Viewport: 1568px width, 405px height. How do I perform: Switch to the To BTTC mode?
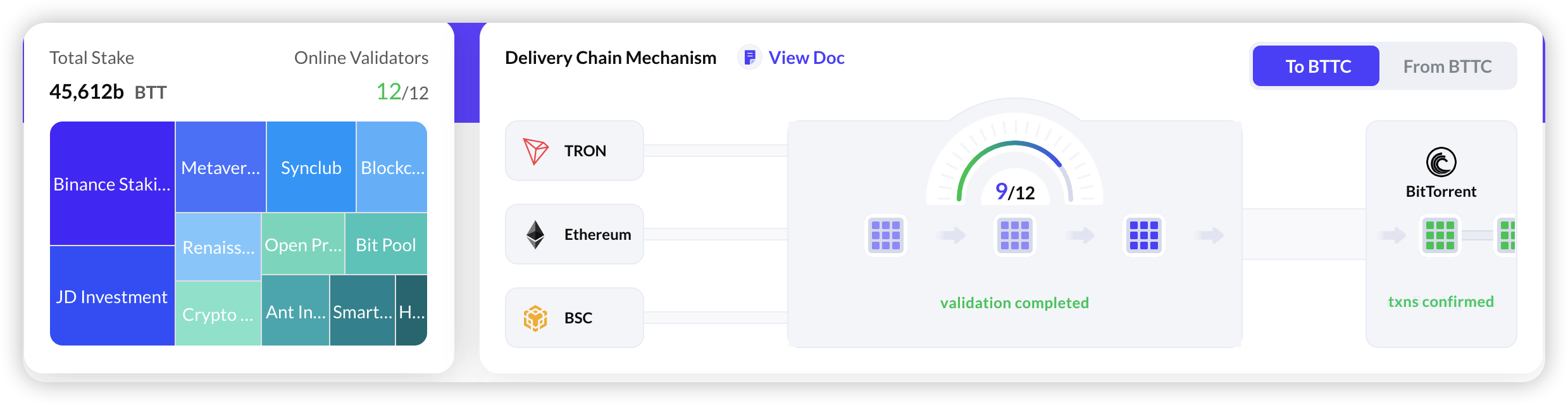point(1316,66)
